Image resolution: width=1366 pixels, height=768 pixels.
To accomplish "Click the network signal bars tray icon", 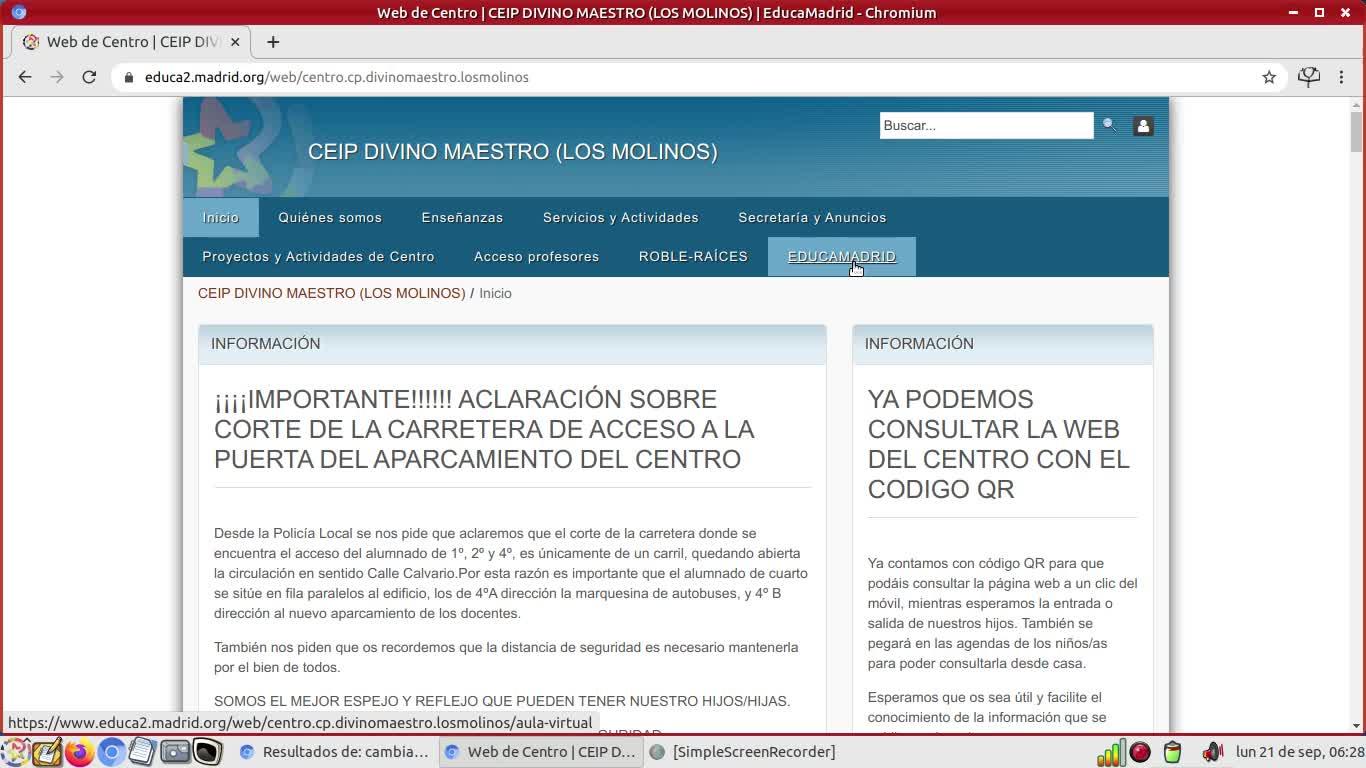I will 1111,752.
